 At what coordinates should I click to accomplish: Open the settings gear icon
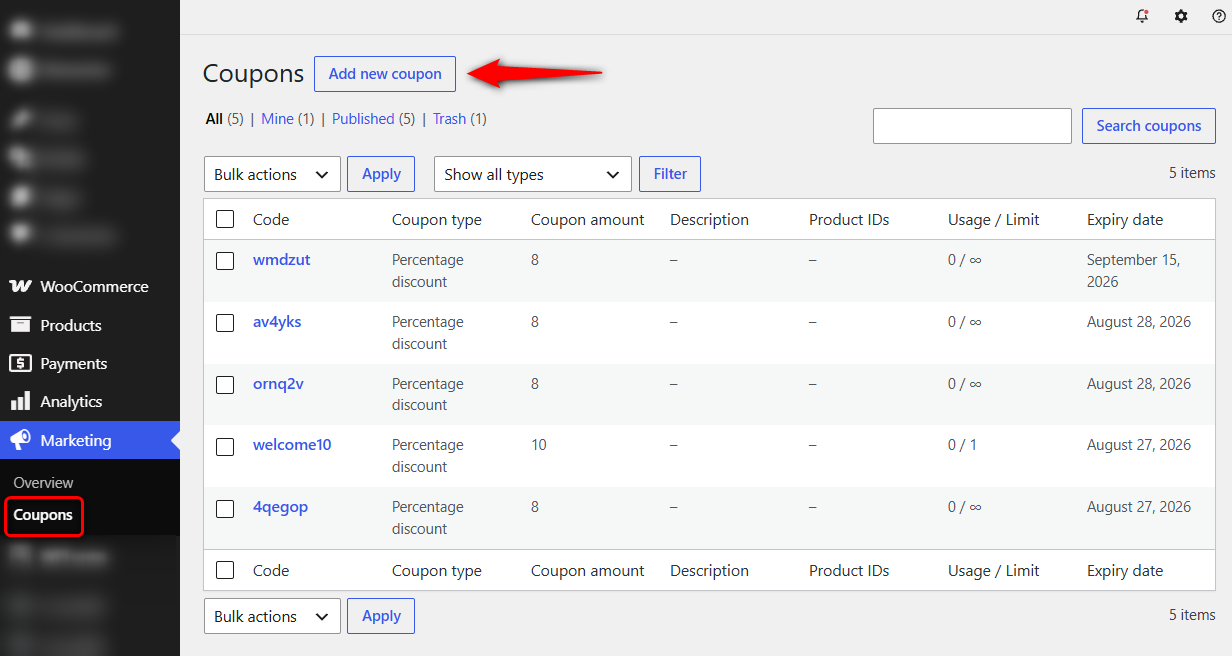click(x=1181, y=16)
